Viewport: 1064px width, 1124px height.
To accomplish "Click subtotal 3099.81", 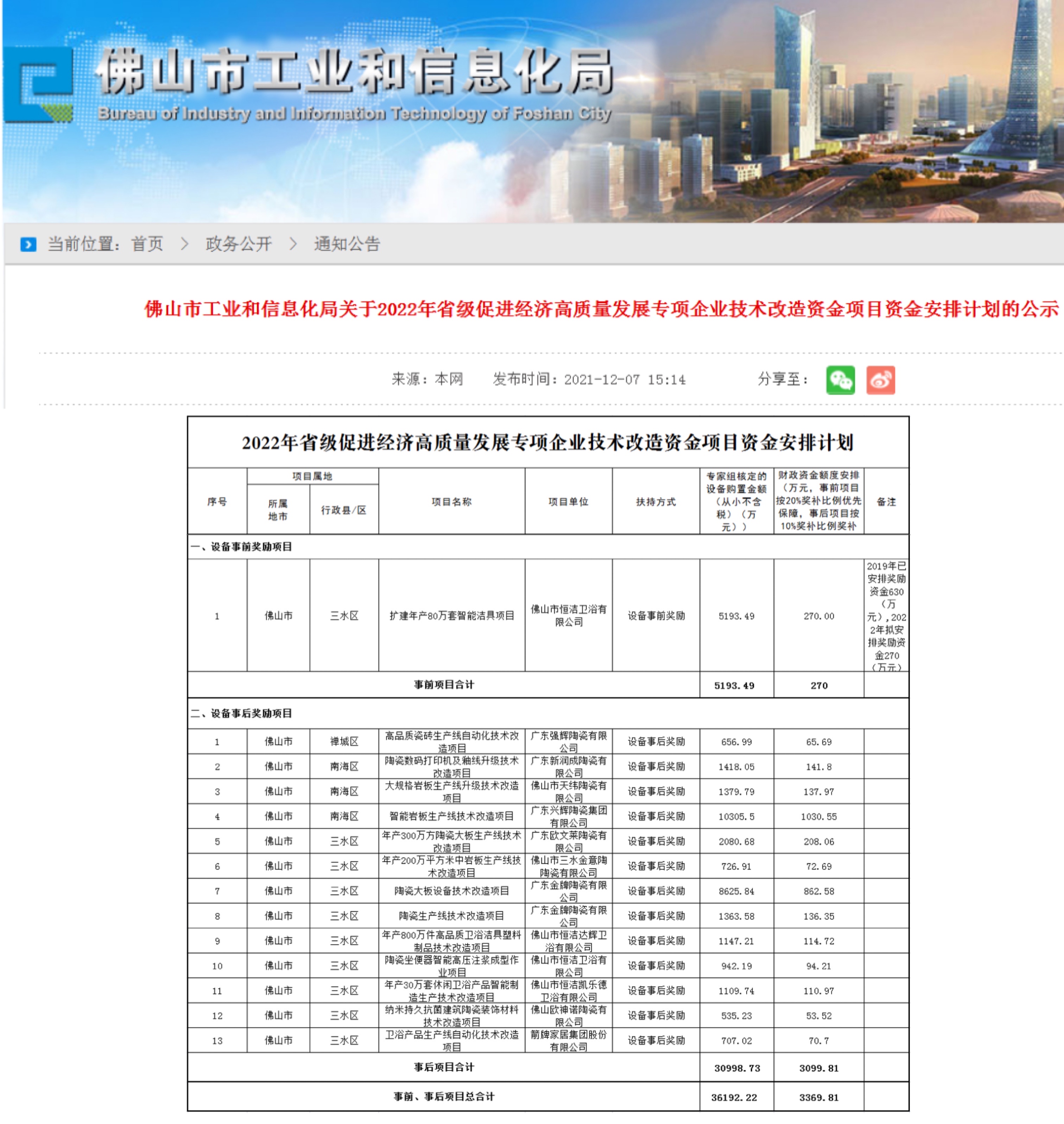I will coord(819,1068).
